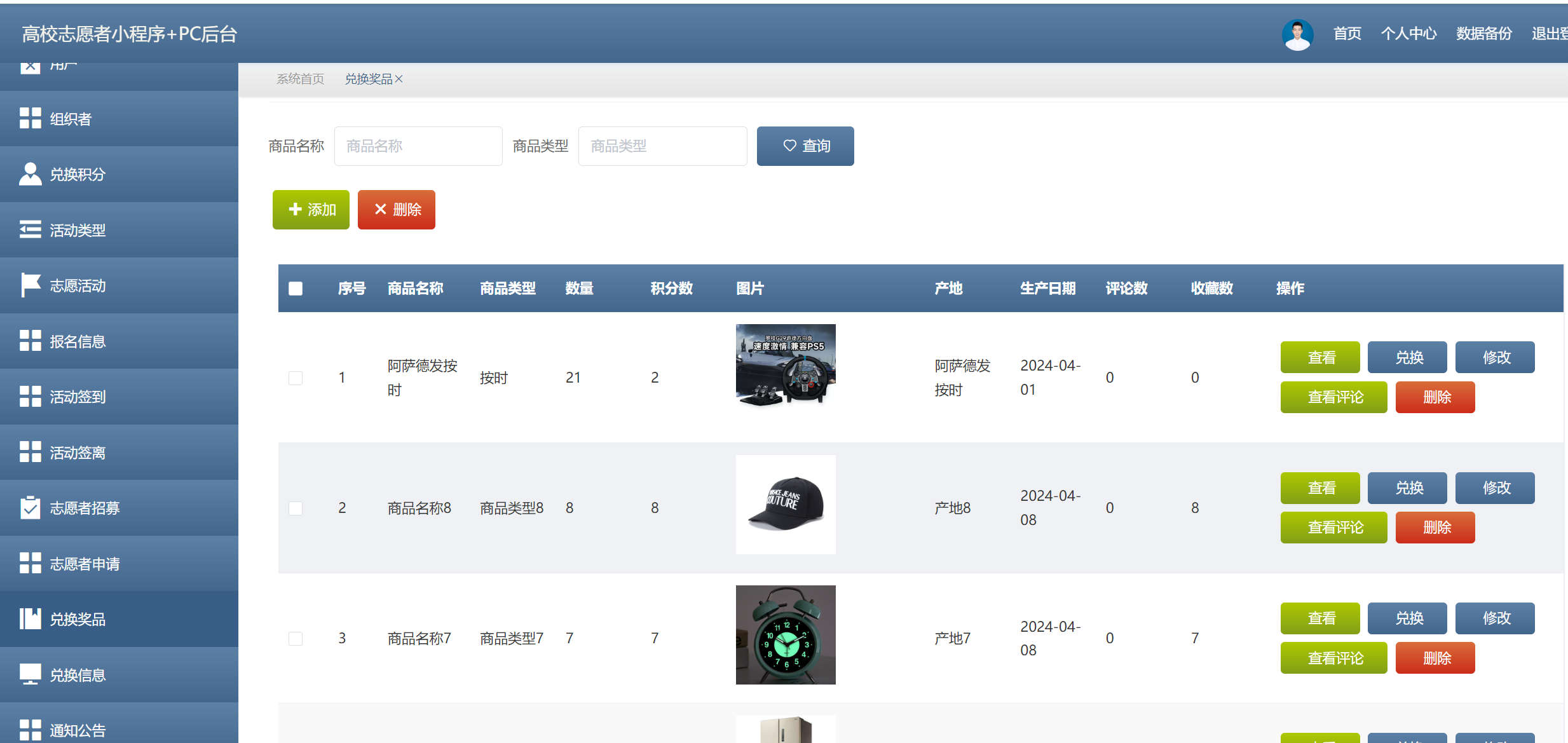The image size is (1568, 743).
Task: Open the alarm clock product thumbnail
Action: [x=786, y=635]
